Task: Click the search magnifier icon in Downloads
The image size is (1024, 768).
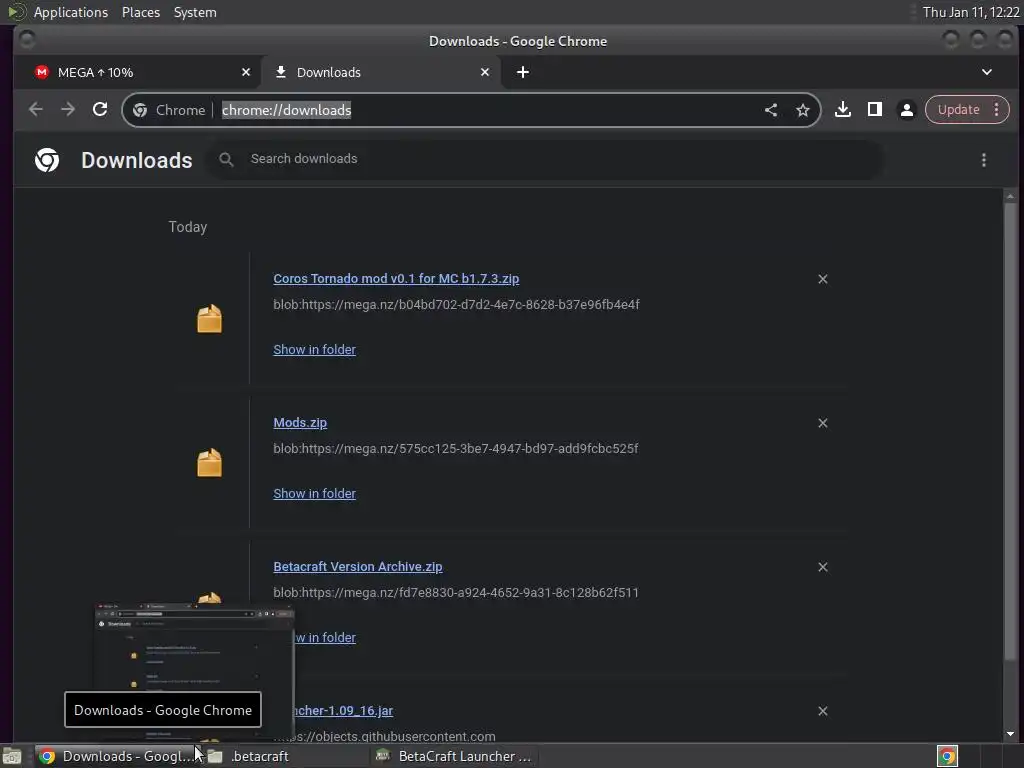Action: coord(226,159)
